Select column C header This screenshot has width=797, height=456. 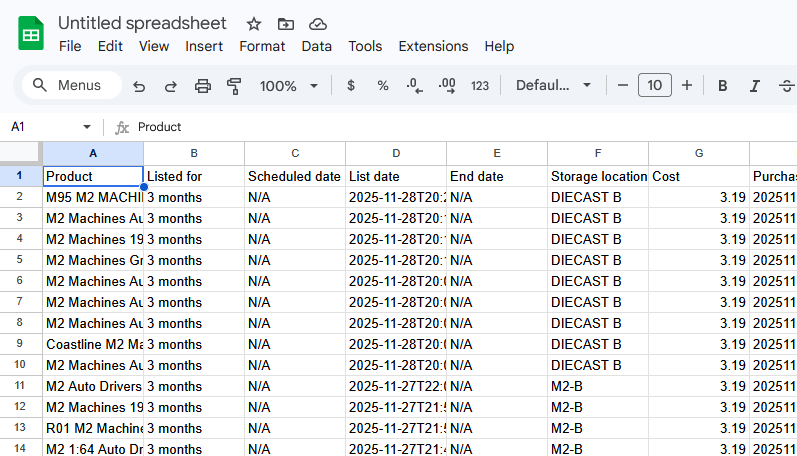coord(295,154)
